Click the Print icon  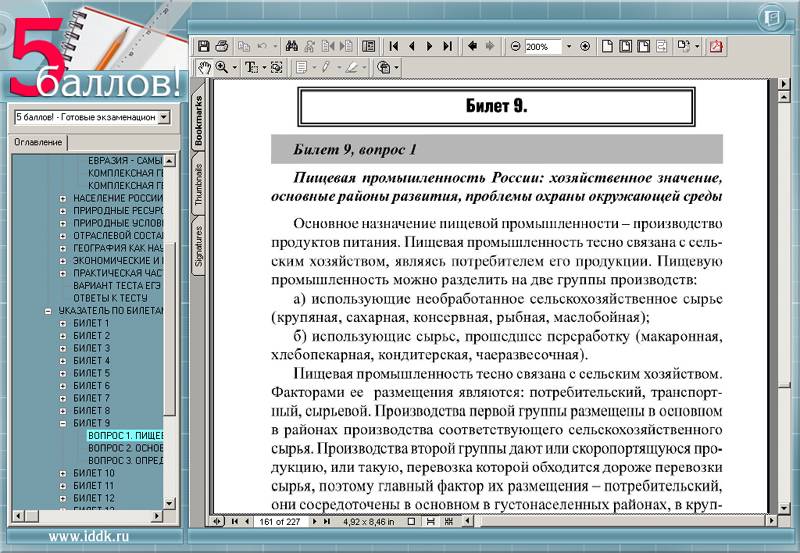click(x=221, y=46)
